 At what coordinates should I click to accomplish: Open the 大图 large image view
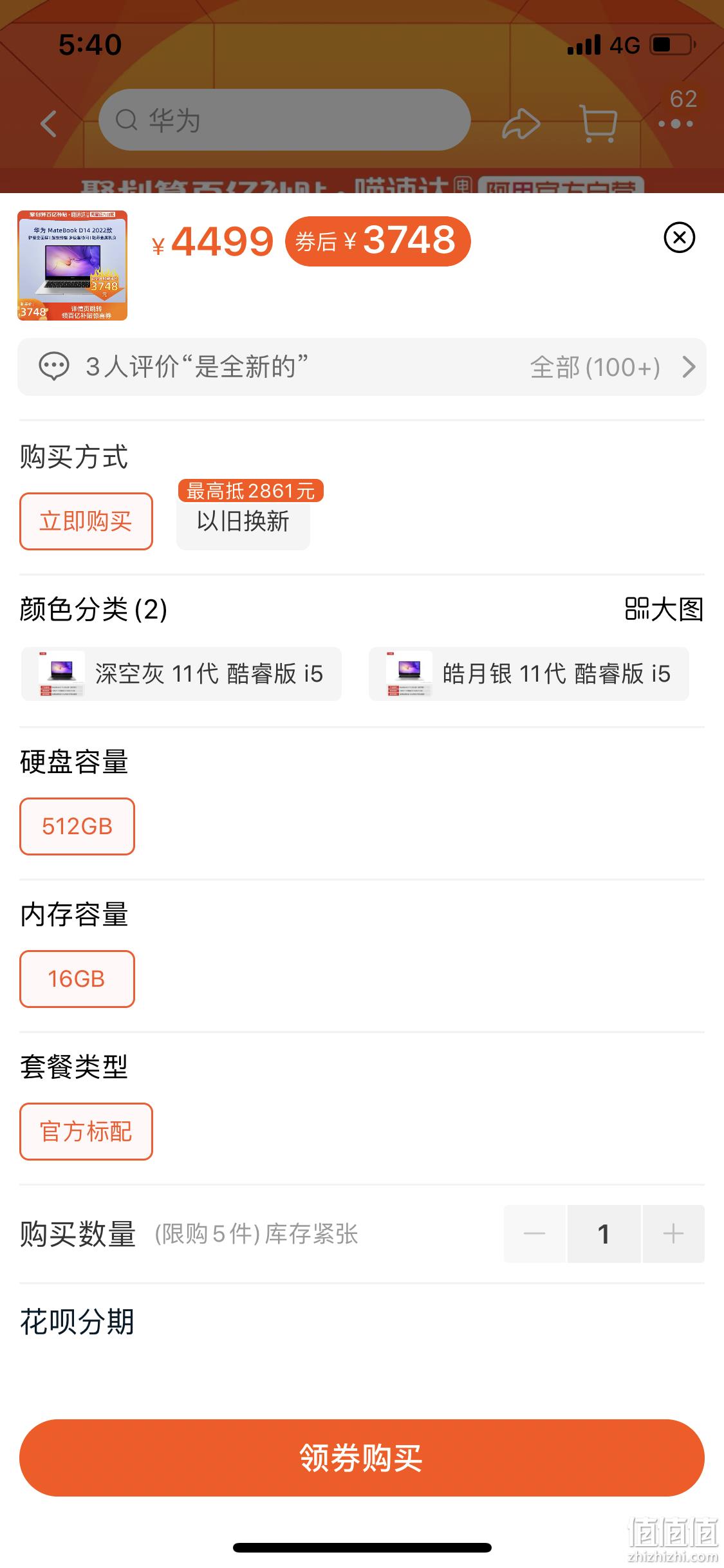point(664,609)
